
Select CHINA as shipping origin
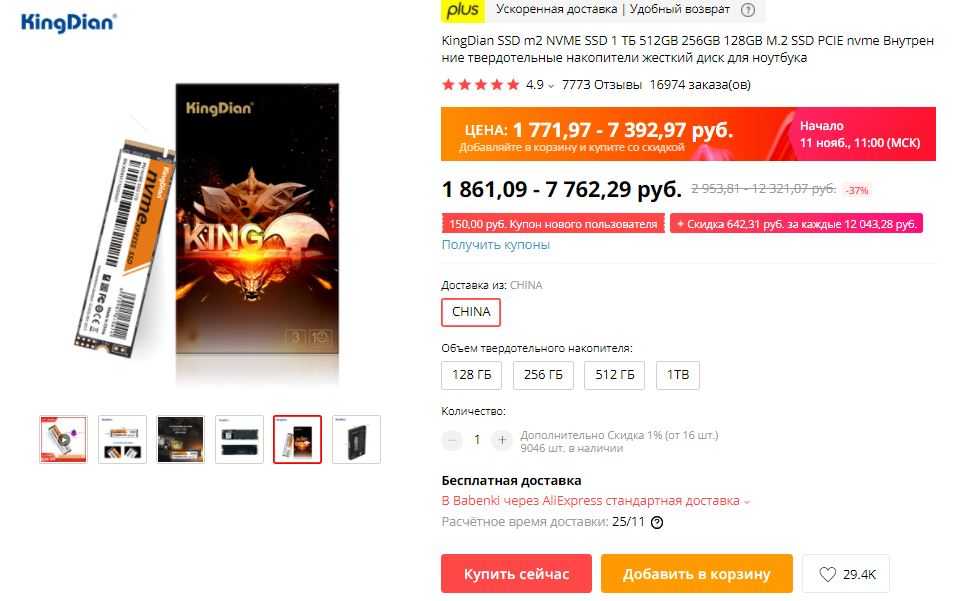pos(471,312)
